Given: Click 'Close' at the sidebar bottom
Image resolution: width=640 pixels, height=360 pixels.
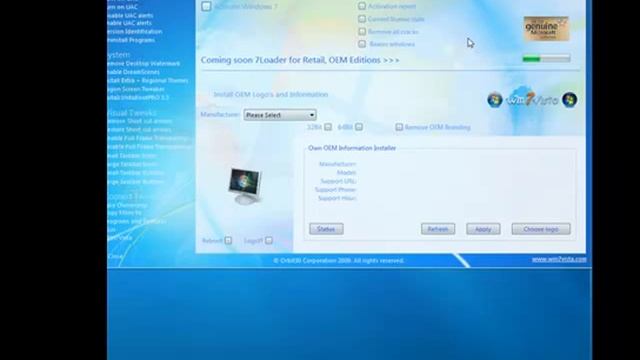Looking at the screenshot, I should click(116, 256).
